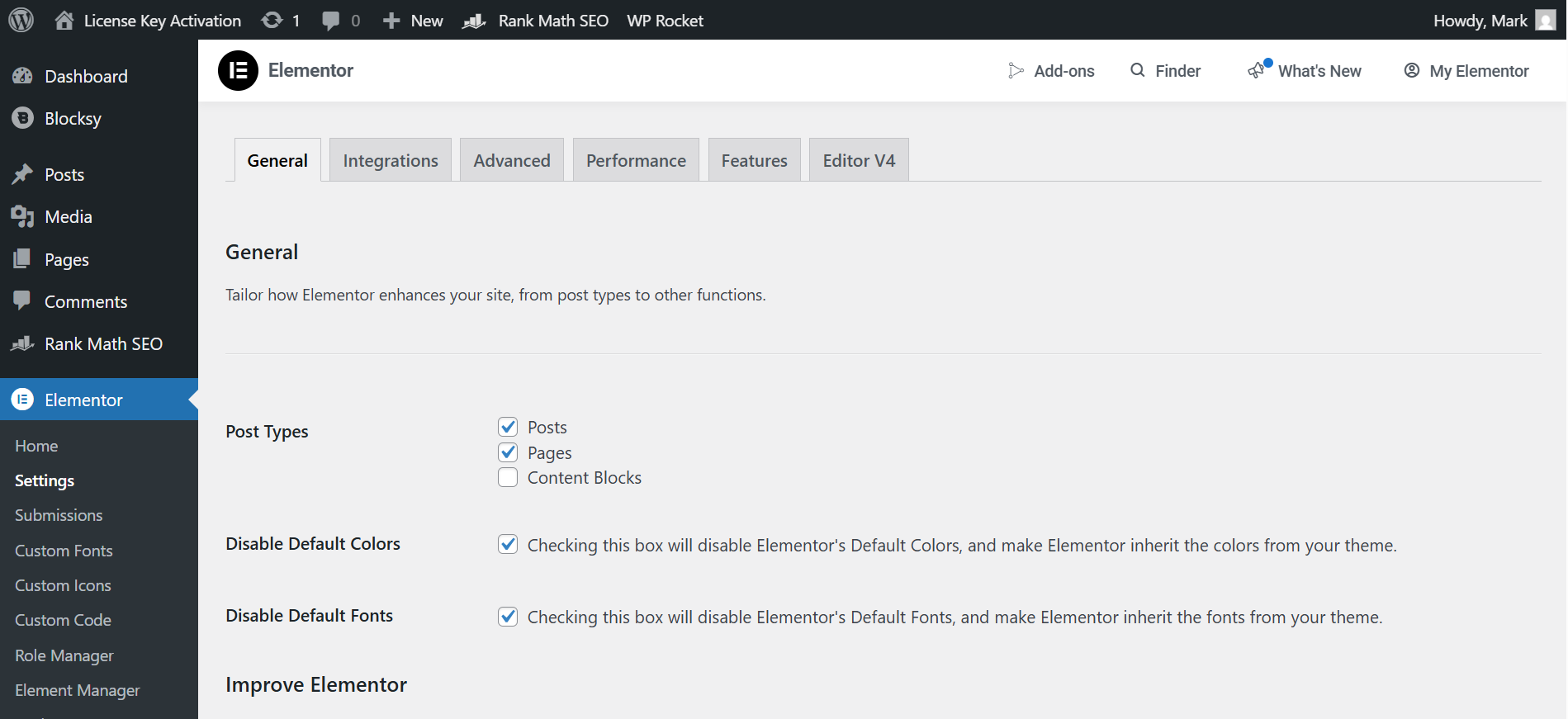
Task: Click the Blocksy logo icon in sidebar
Action: click(22, 118)
